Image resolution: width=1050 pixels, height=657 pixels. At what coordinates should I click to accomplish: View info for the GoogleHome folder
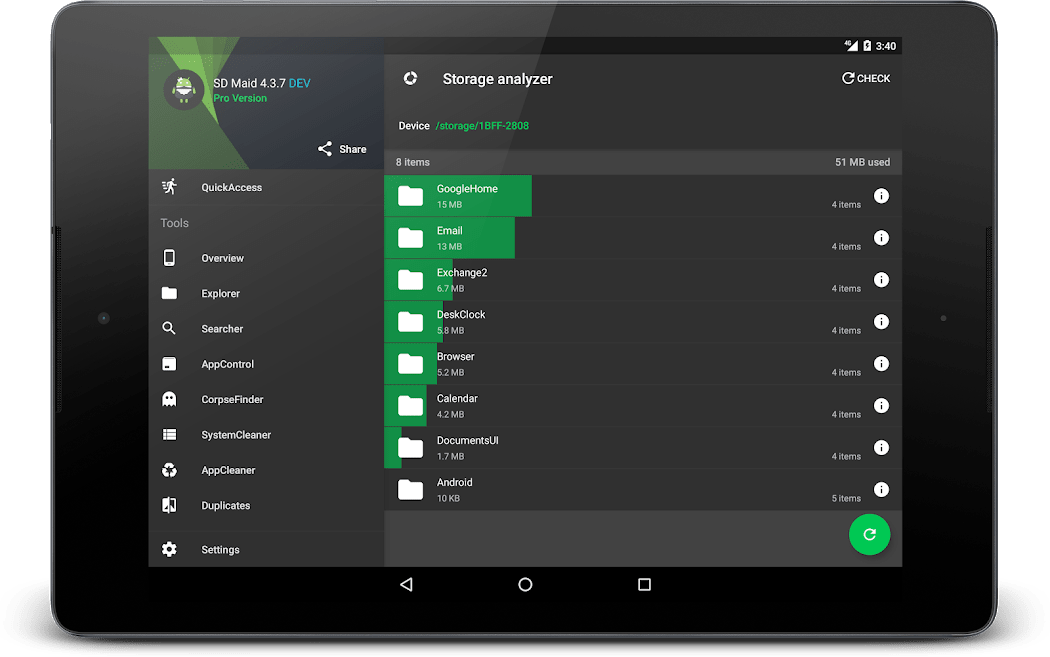pyautogui.click(x=881, y=196)
